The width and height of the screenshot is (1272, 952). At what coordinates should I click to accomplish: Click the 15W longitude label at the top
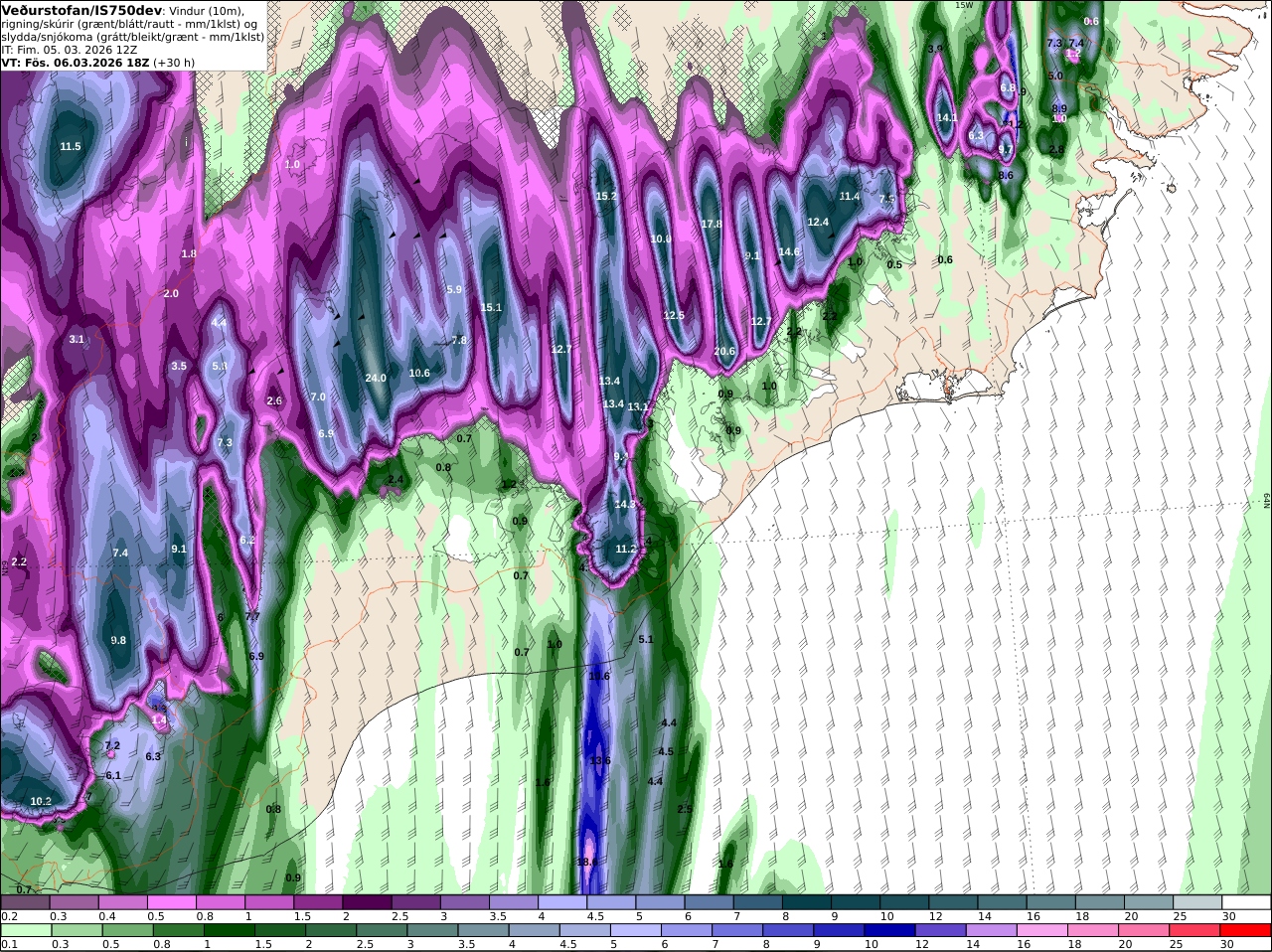click(x=964, y=5)
